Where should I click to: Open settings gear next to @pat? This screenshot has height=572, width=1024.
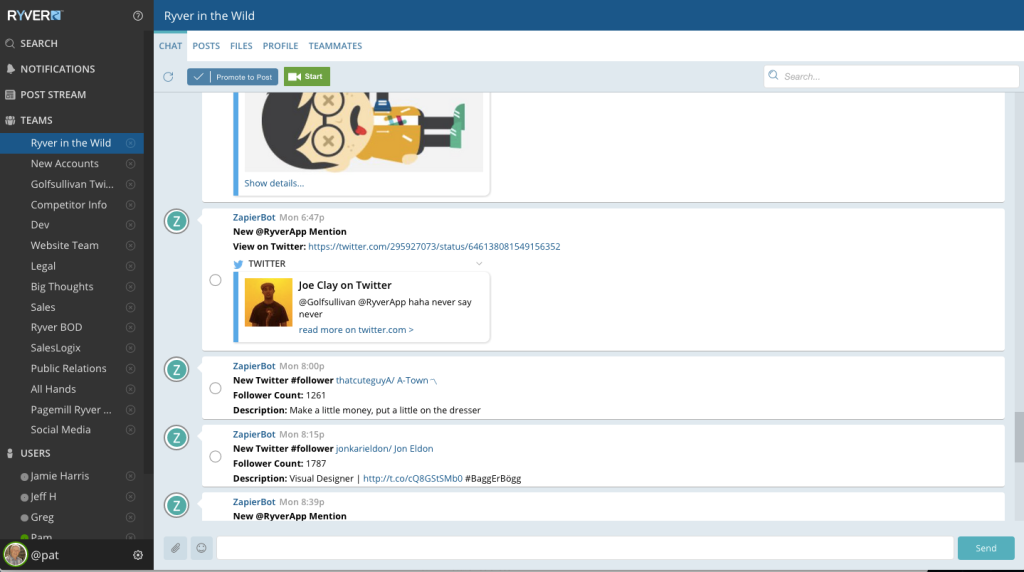138,555
